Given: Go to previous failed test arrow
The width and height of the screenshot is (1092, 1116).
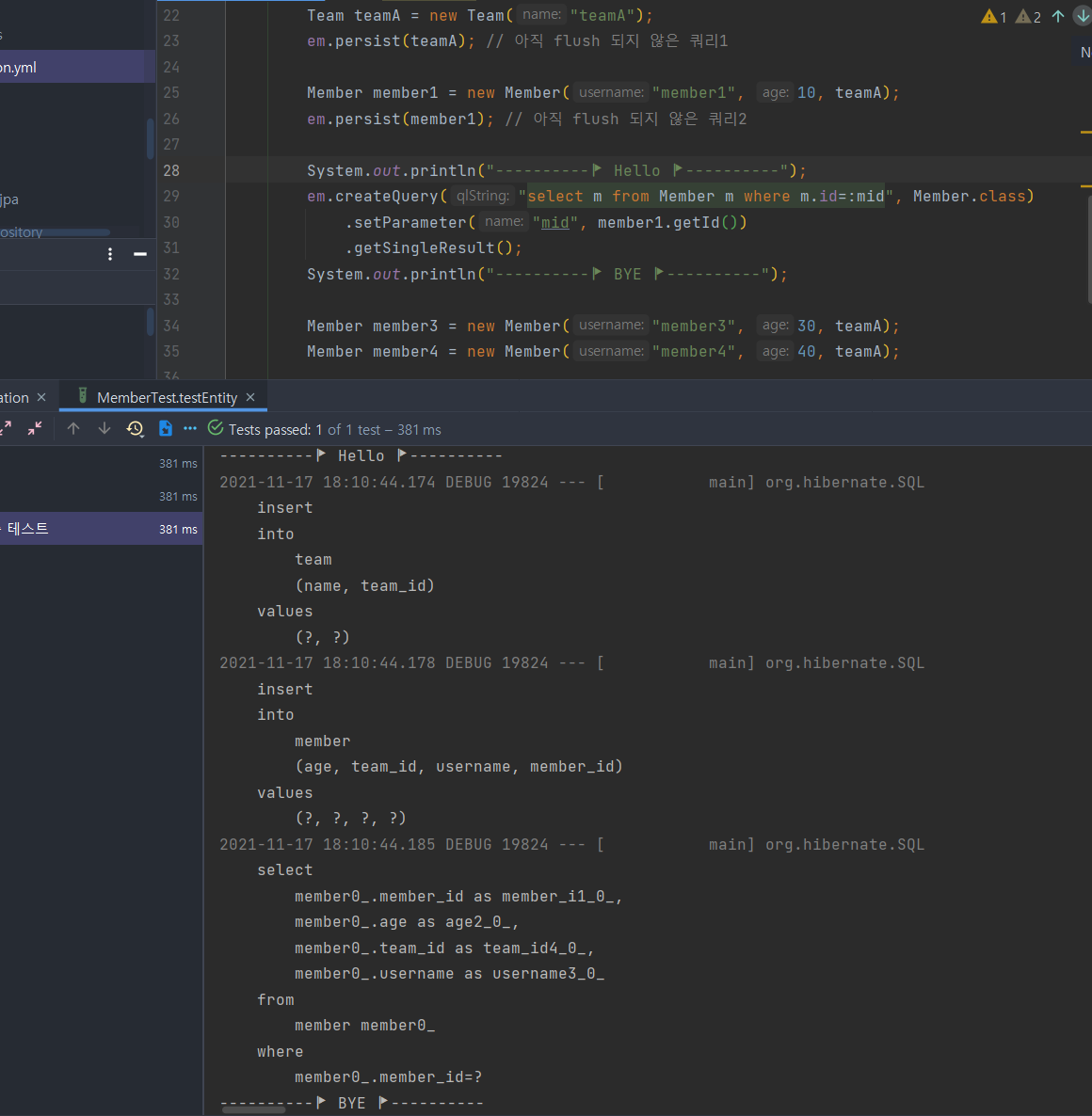Looking at the screenshot, I should tap(73, 428).
